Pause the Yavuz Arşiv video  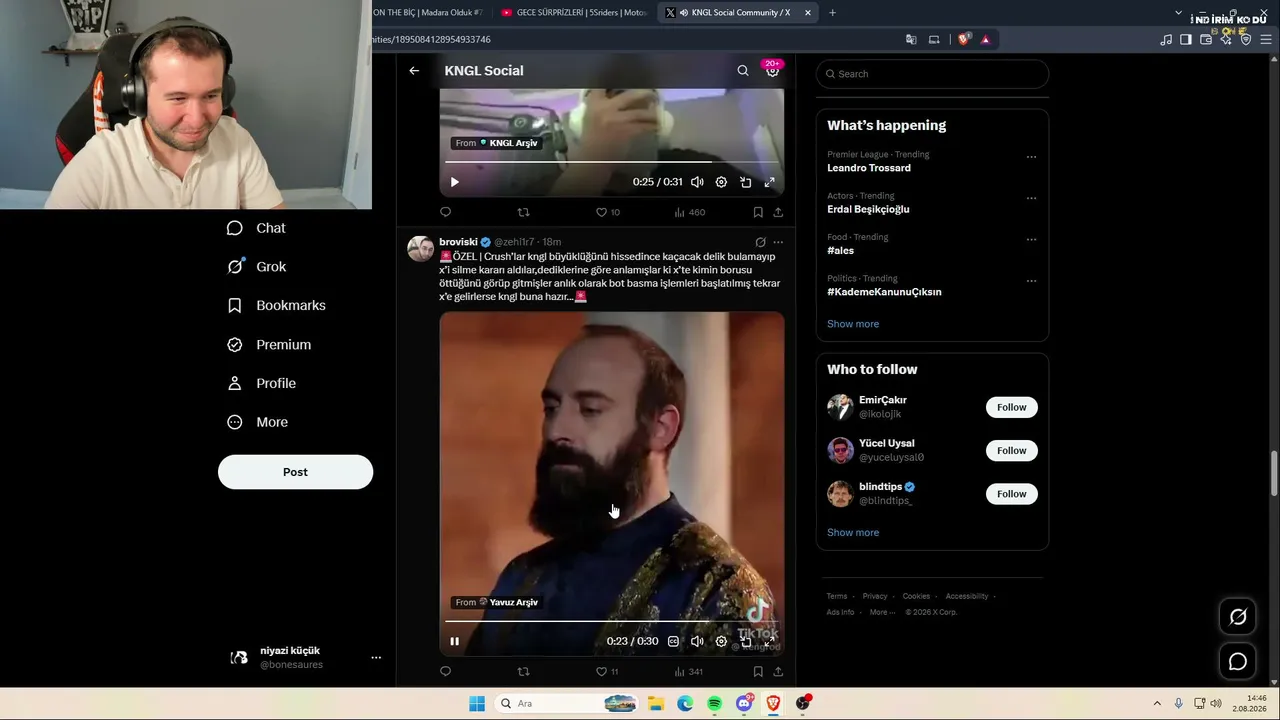454,641
